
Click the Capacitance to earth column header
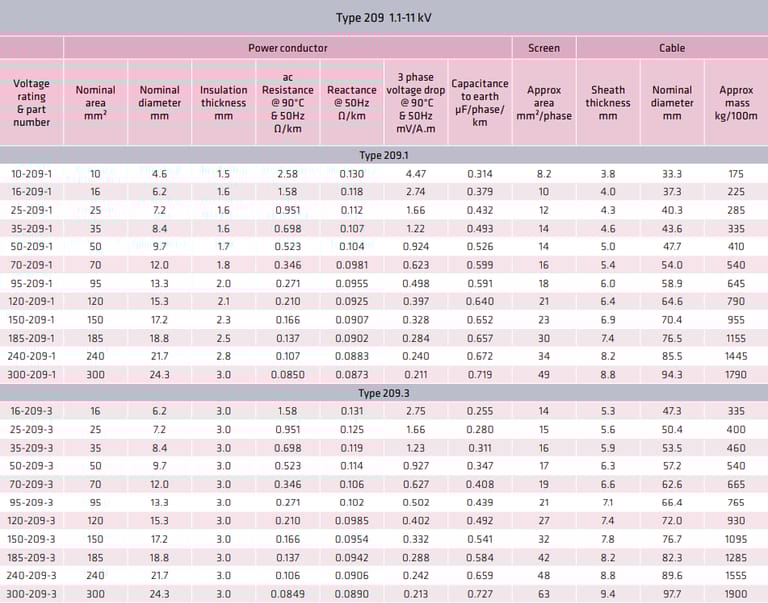point(480,103)
